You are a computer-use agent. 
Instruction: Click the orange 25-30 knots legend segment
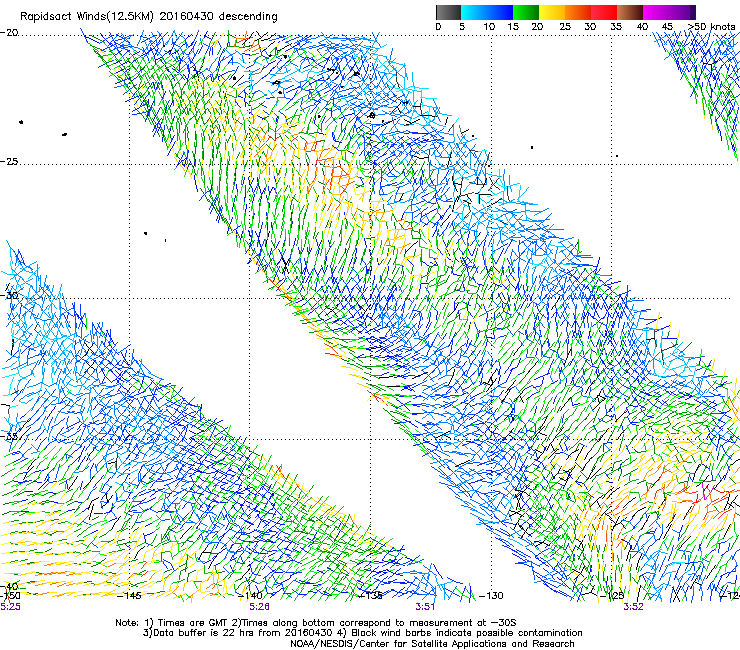point(578,12)
